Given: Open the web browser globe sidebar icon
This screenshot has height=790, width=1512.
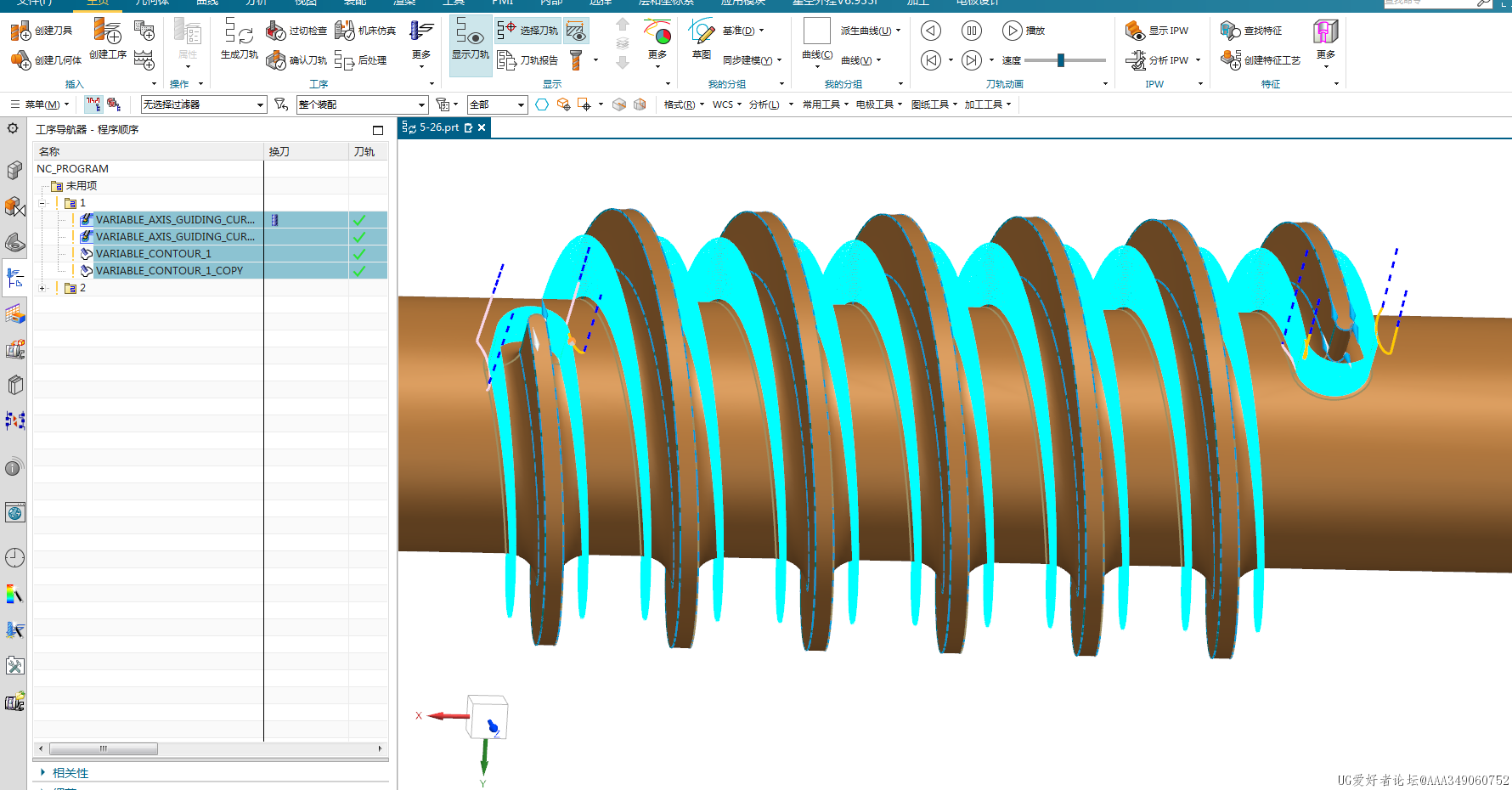Looking at the screenshot, I should 14,512.
